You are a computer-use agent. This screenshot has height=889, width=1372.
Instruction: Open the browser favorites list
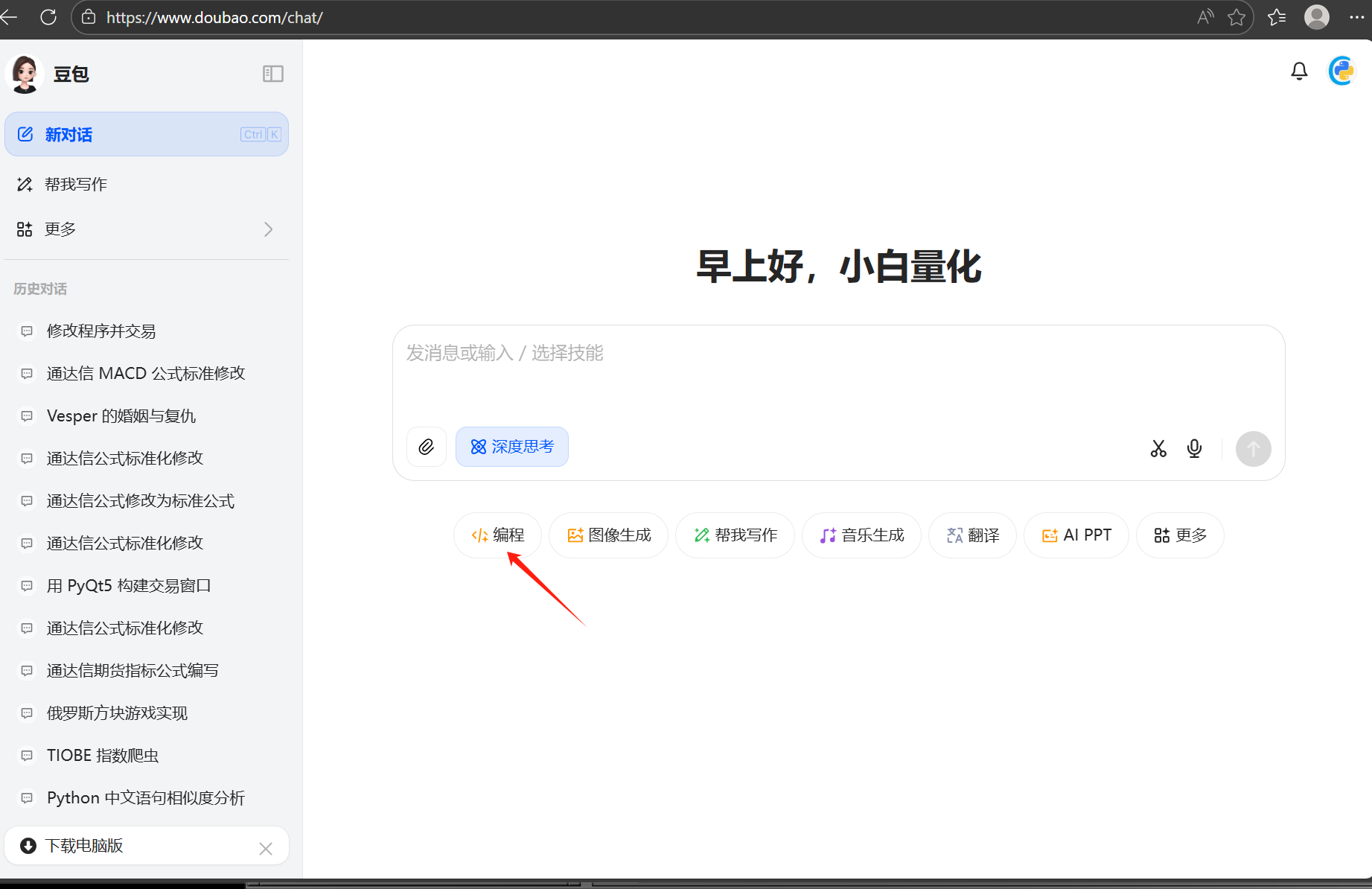pos(1277,17)
